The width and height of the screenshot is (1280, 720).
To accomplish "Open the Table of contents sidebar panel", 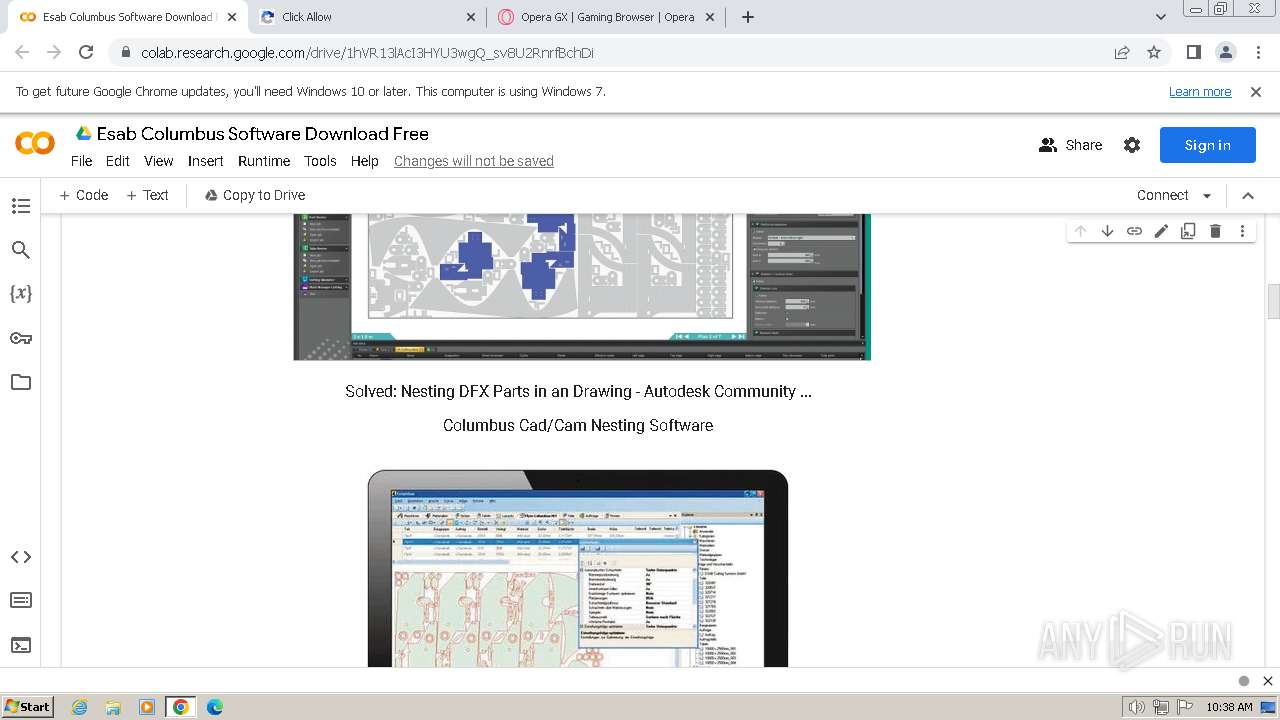I will point(21,206).
